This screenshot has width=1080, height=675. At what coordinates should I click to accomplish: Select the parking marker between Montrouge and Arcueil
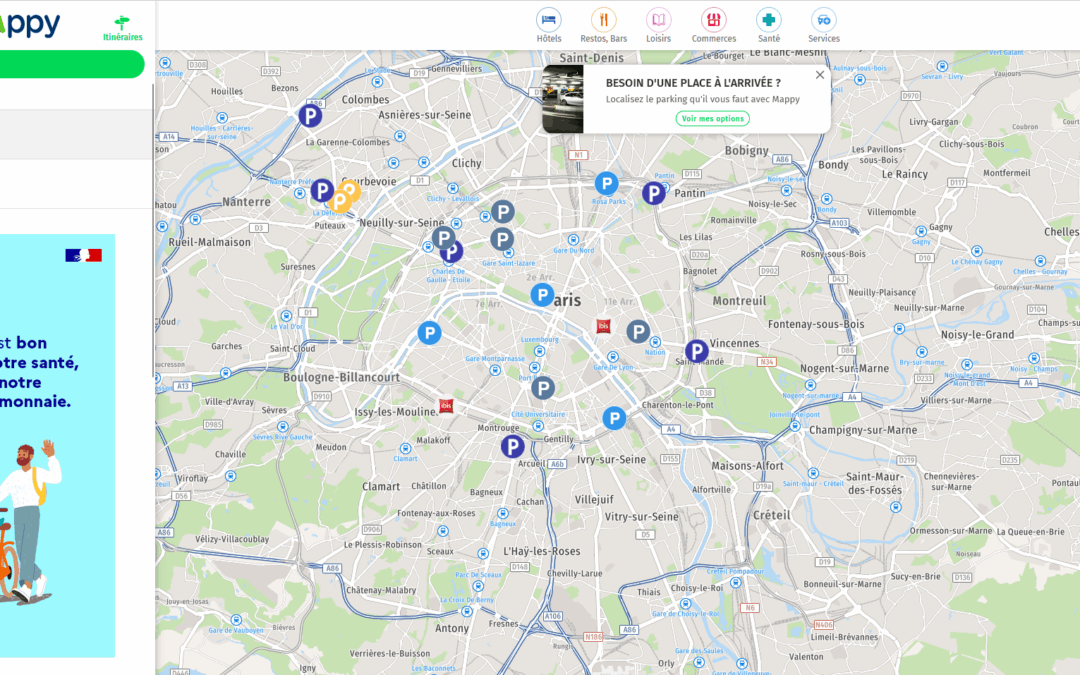tap(512, 446)
